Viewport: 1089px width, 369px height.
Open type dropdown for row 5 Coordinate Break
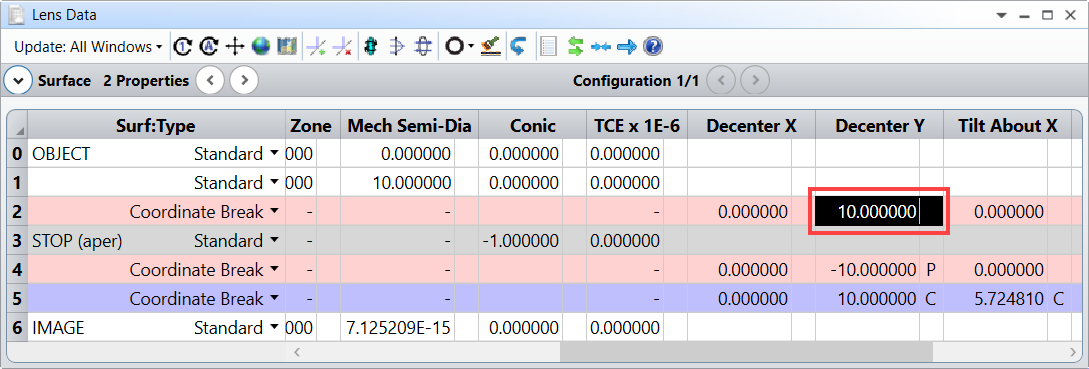[274, 299]
